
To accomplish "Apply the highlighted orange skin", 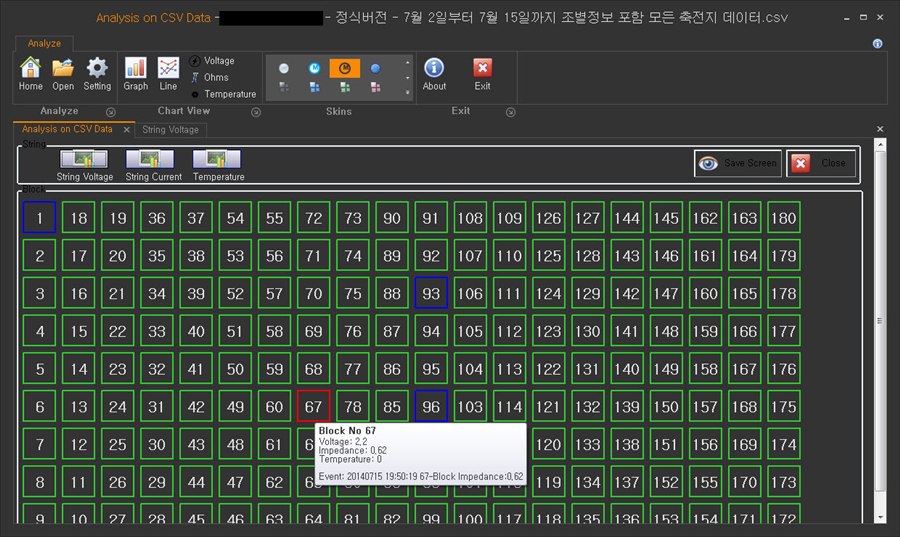I will (344, 68).
